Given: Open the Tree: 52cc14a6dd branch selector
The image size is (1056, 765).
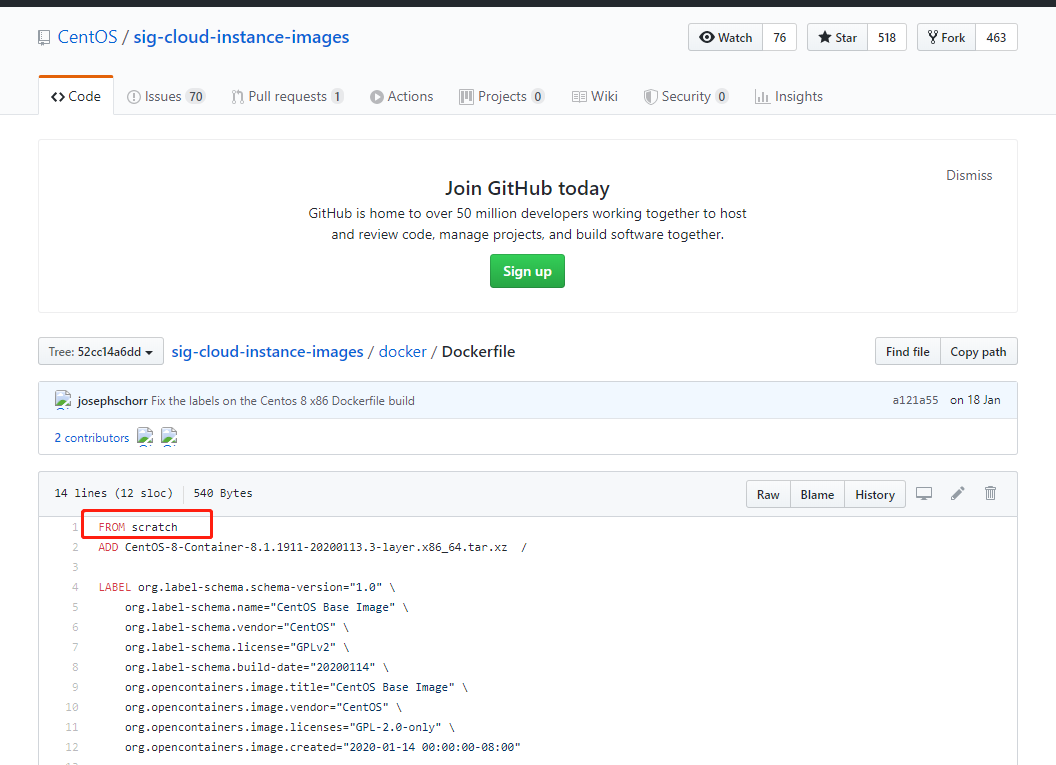Looking at the screenshot, I should (100, 351).
